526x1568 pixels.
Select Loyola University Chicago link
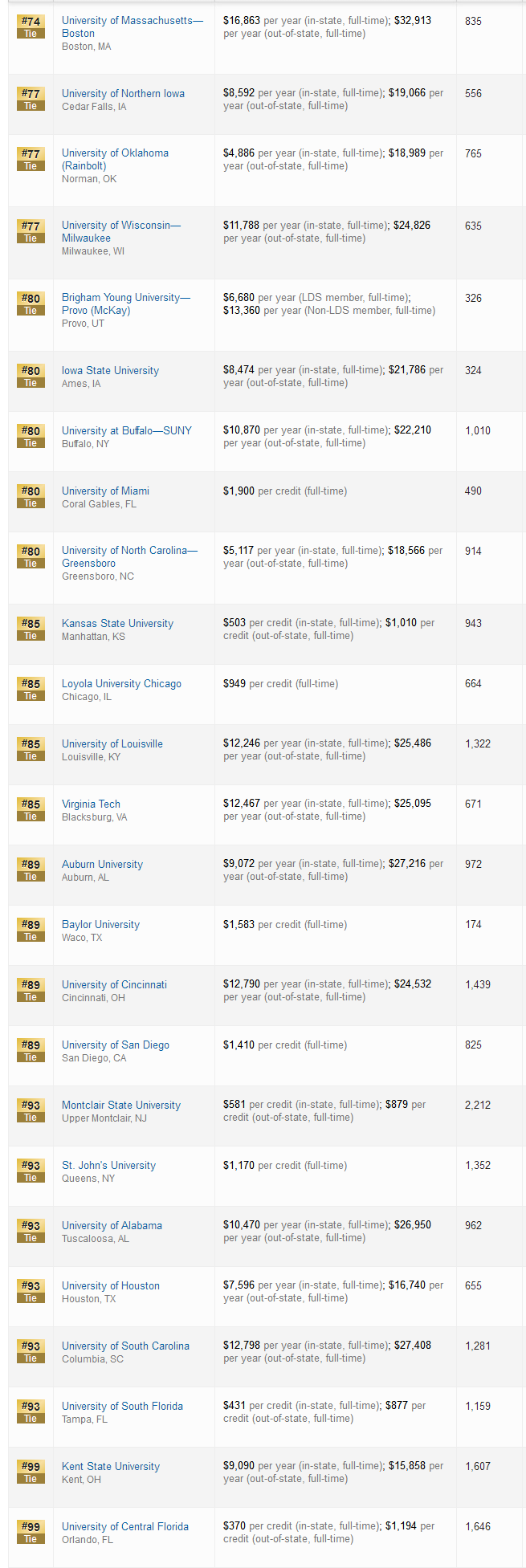pos(121,684)
